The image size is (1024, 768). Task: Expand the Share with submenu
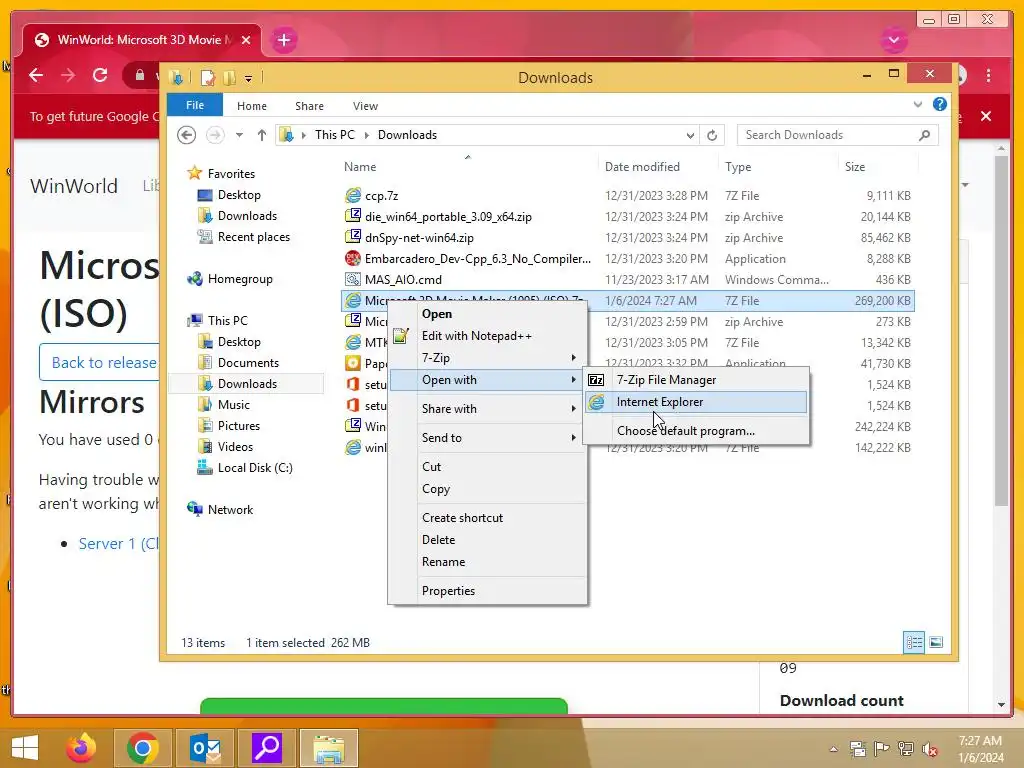(487, 409)
